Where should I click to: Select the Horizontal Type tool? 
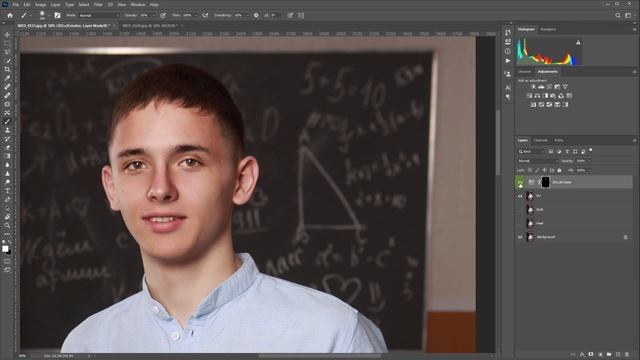click(7, 191)
